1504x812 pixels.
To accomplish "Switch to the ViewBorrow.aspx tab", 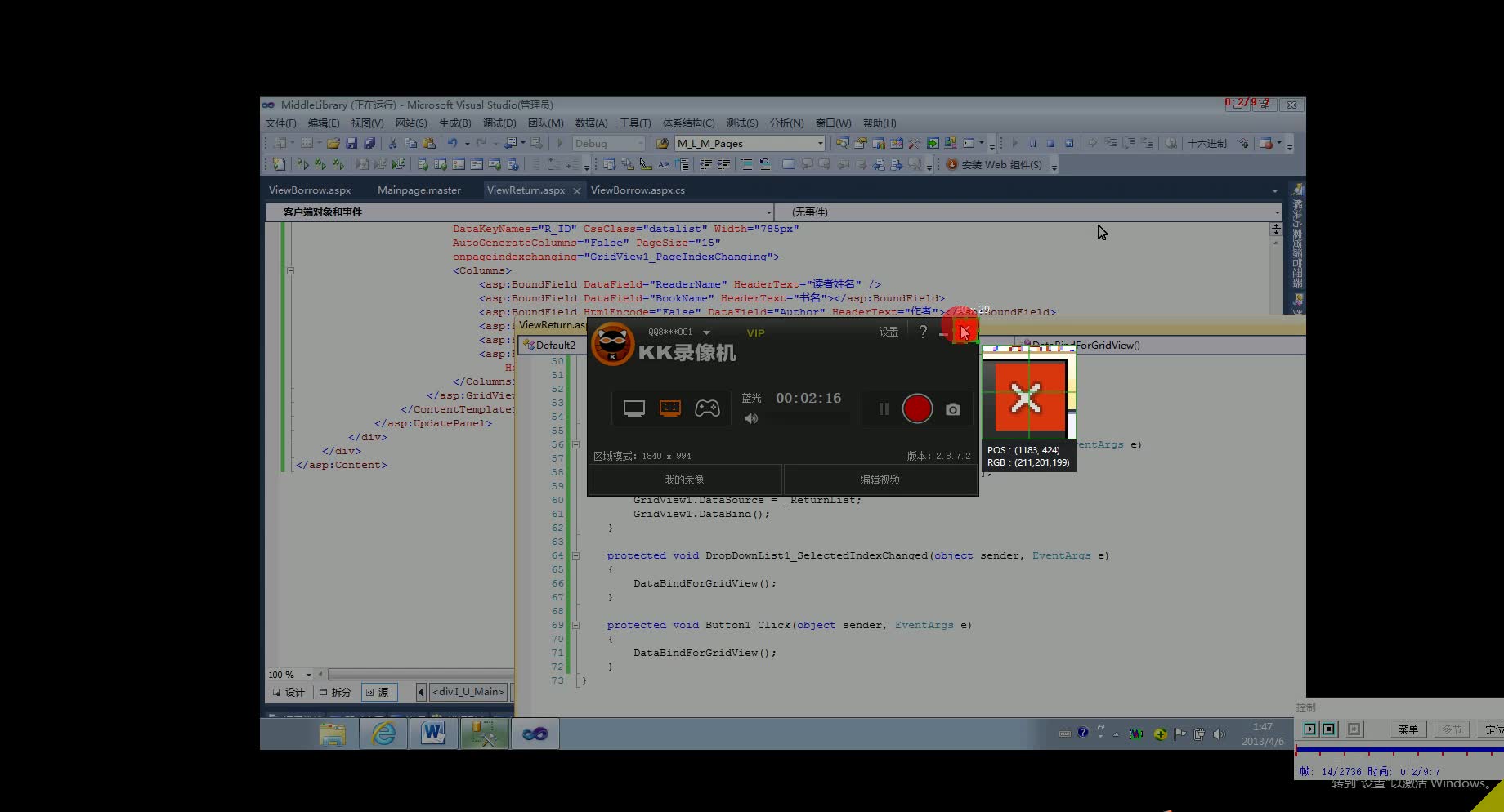I will tap(310, 190).
